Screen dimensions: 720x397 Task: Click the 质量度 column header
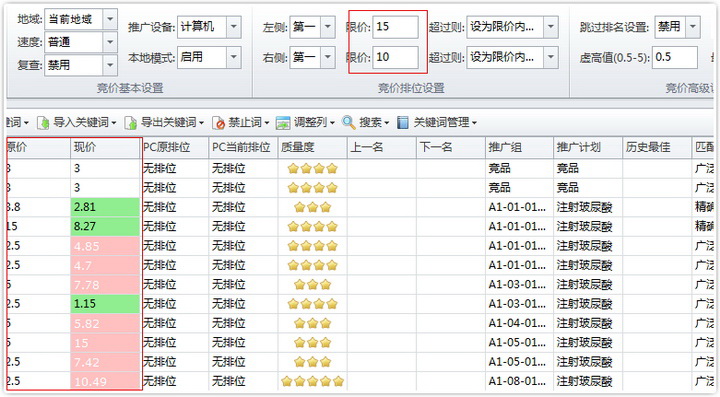[x=312, y=147]
